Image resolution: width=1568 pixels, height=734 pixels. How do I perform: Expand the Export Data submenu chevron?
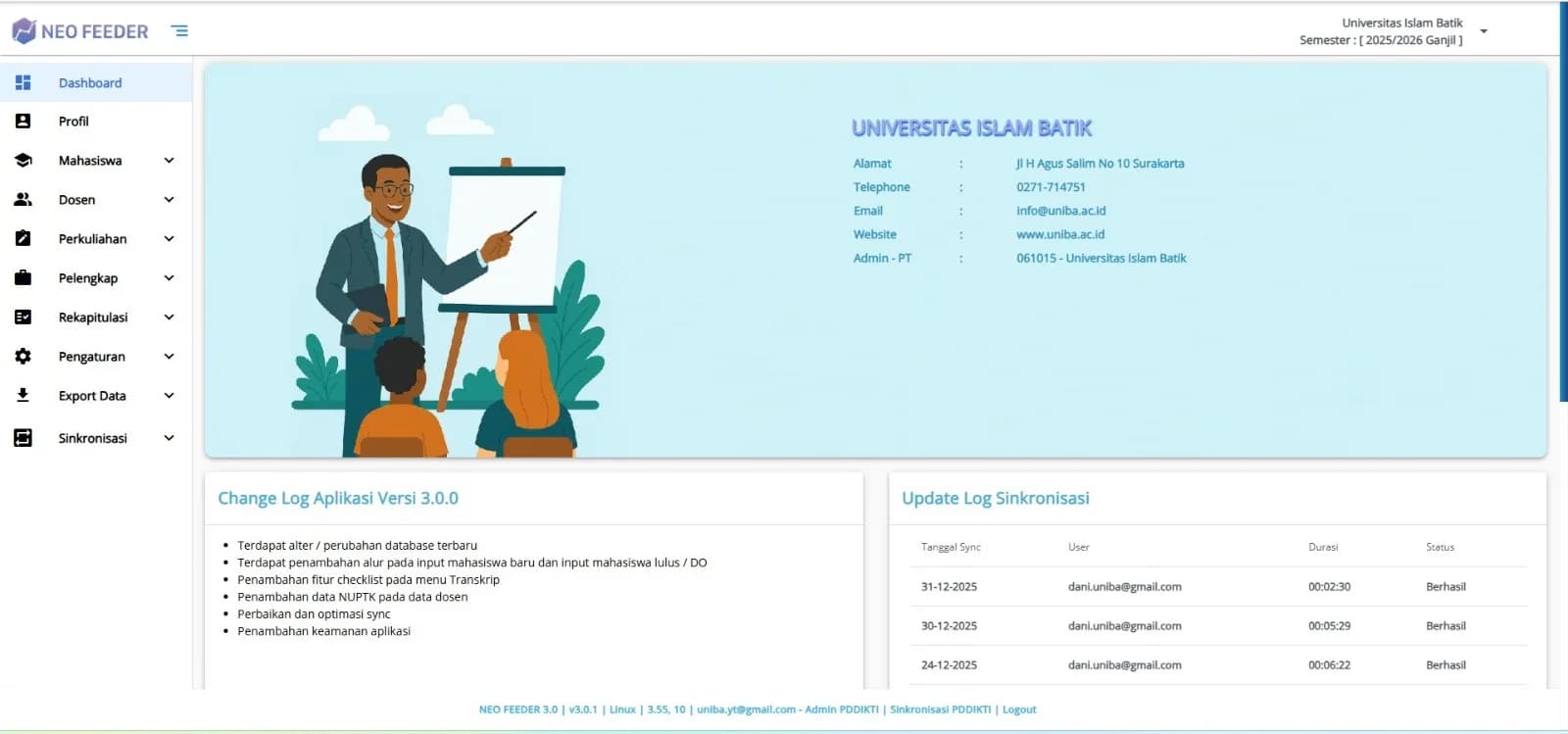coord(170,396)
